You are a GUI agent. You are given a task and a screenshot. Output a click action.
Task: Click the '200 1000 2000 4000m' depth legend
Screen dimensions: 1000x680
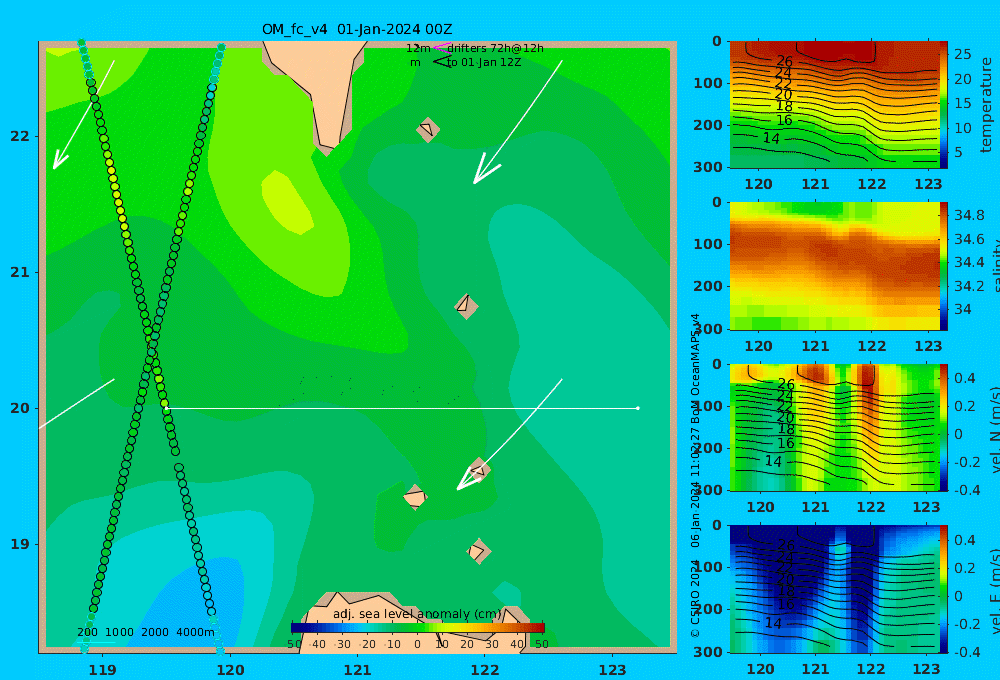point(145,632)
